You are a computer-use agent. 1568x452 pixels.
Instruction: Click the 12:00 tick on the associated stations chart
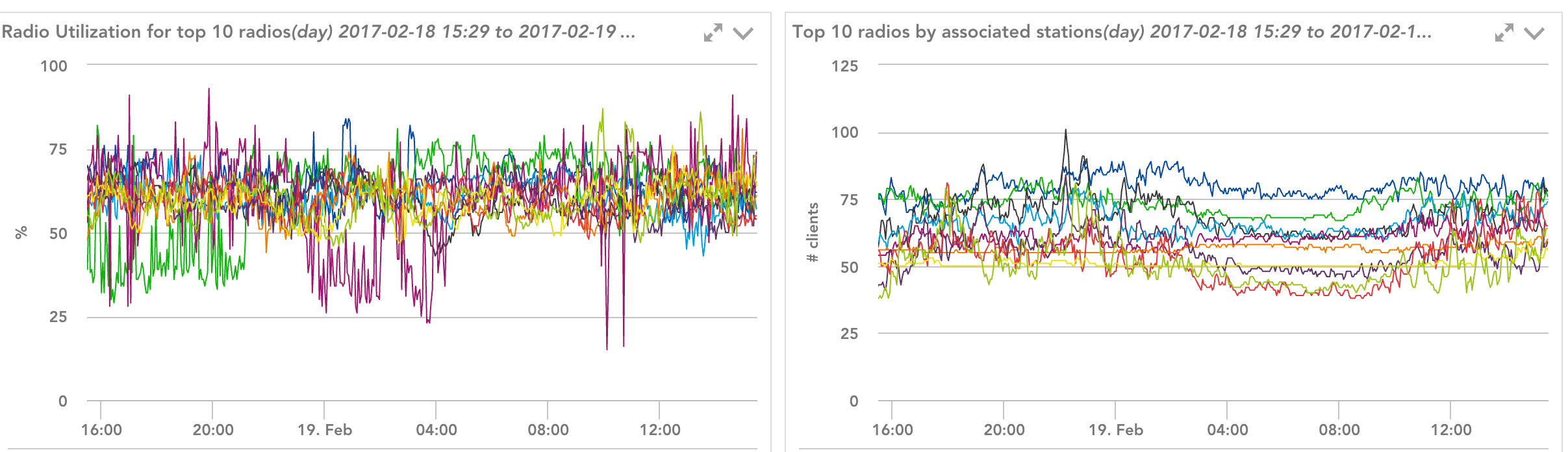click(x=1451, y=429)
